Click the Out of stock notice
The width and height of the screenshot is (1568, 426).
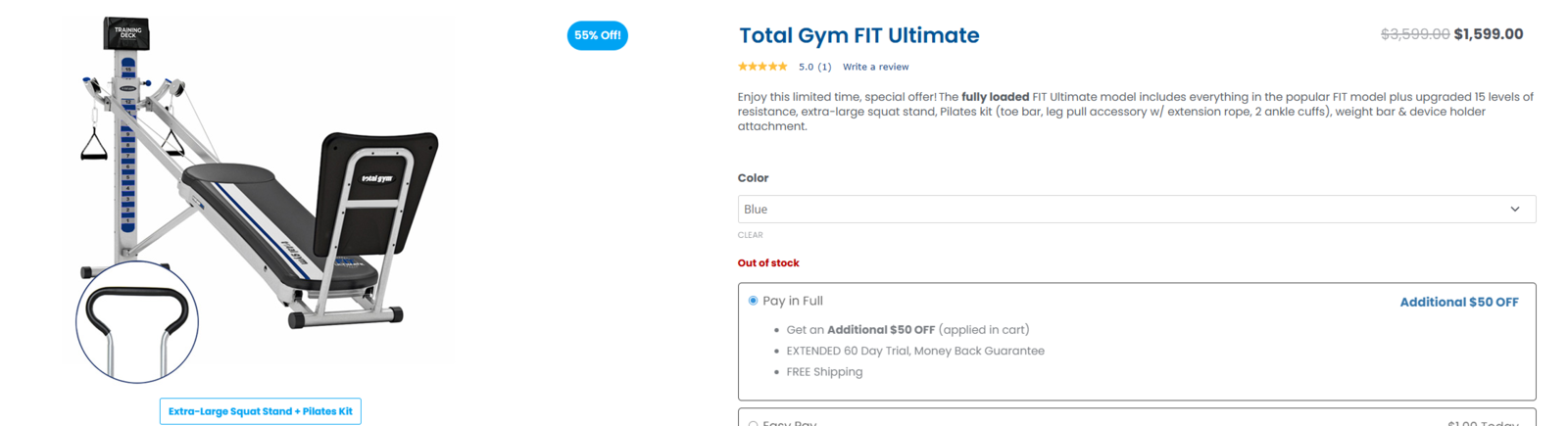pos(768,262)
